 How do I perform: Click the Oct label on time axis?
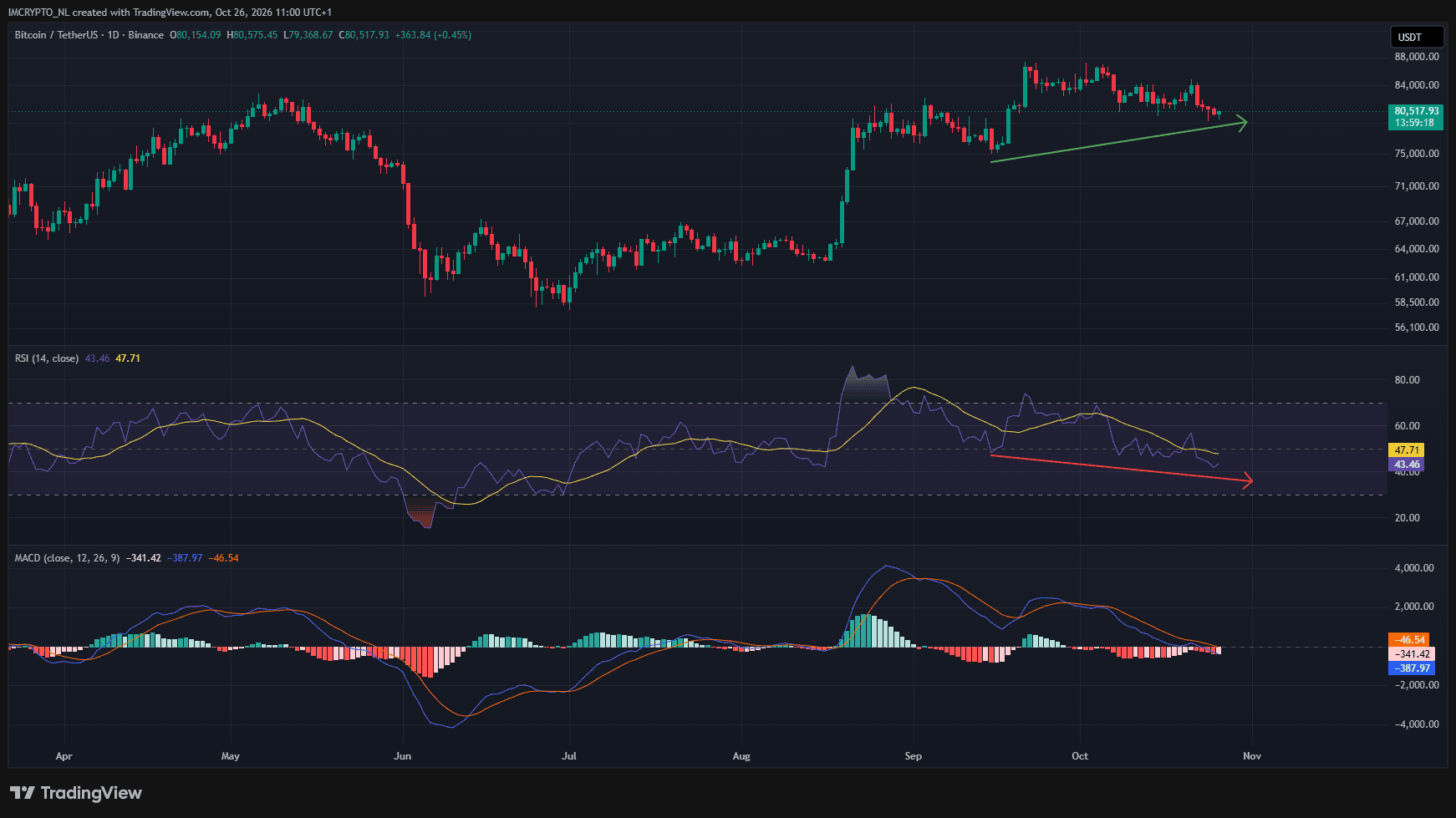tap(1080, 756)
